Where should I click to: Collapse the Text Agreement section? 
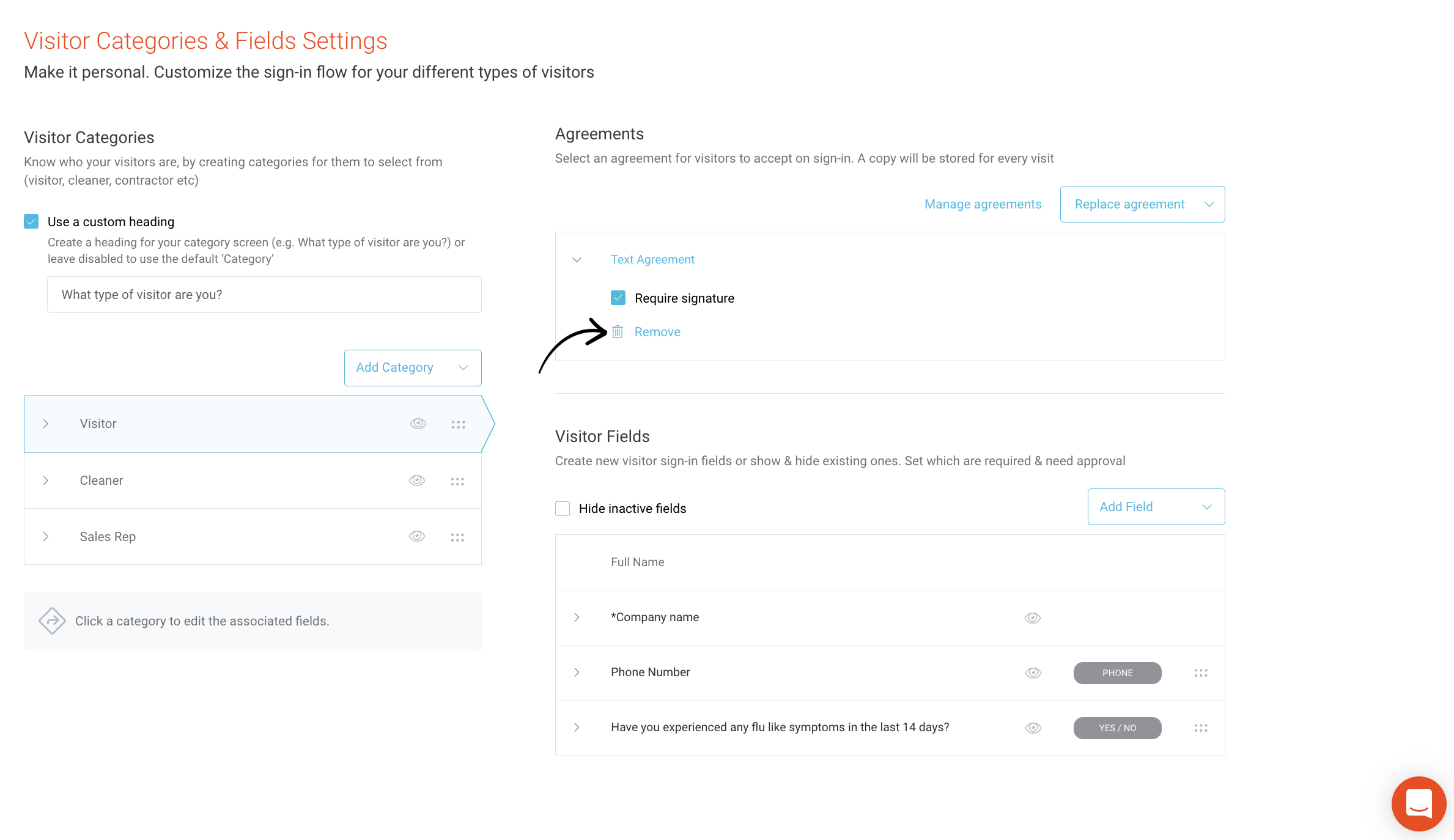coord(577,260)
